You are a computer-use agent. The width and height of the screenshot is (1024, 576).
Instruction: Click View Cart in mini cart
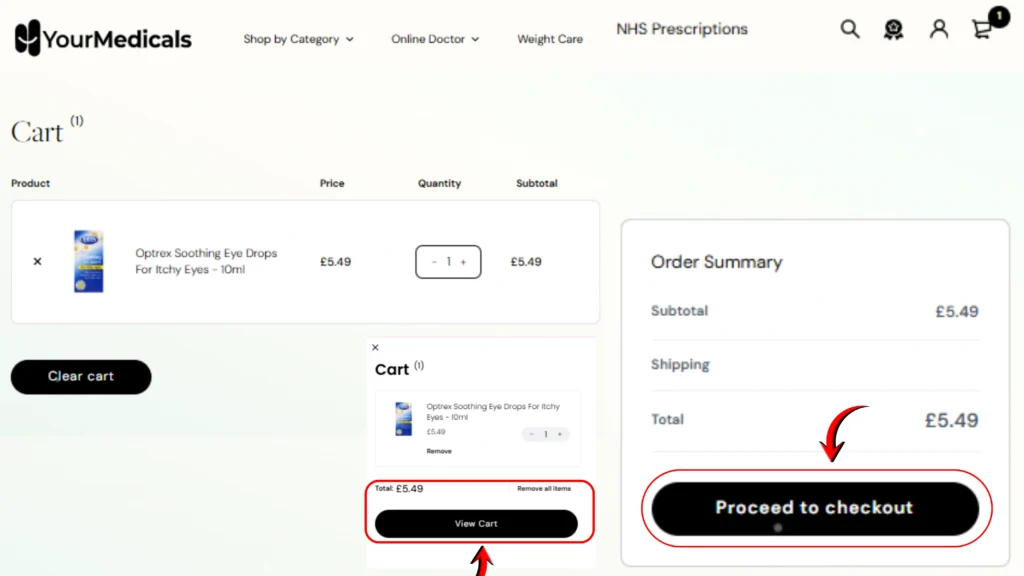coord(476,524)
